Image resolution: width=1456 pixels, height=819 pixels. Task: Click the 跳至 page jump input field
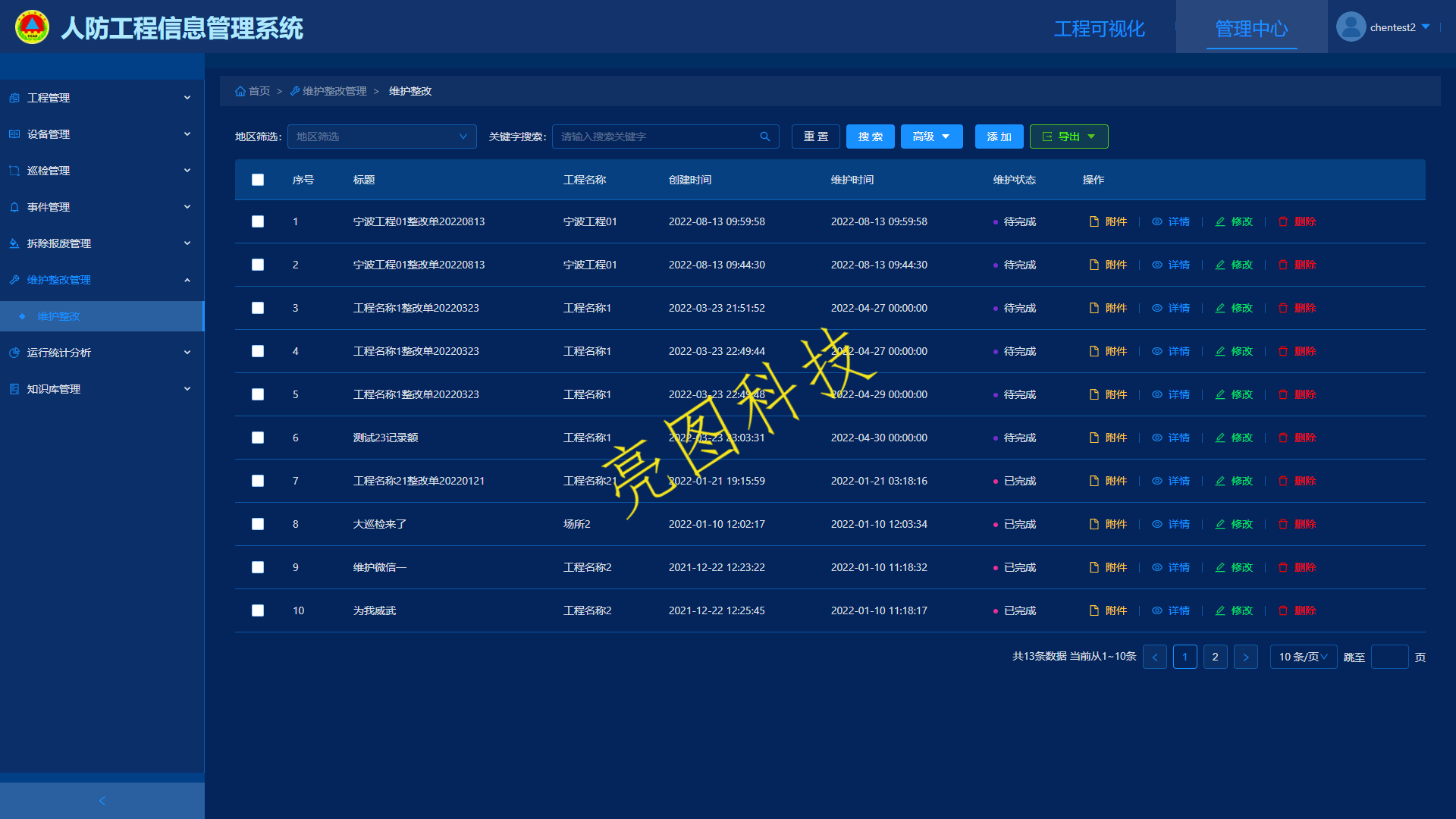click(1389, 657)
